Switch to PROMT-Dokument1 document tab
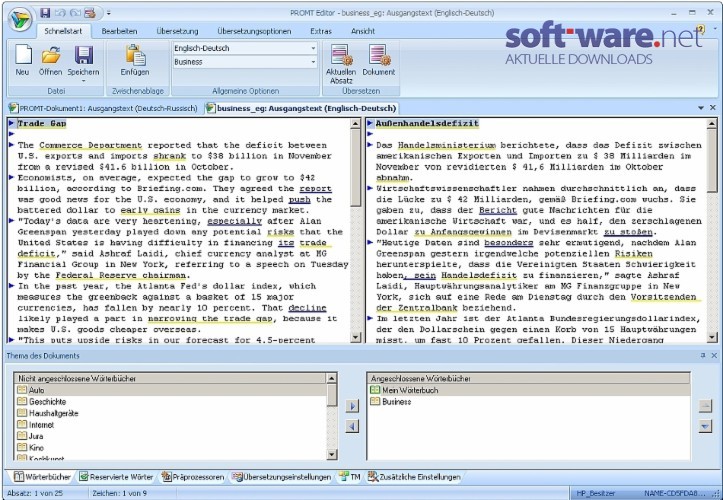The width and height of the screenshot is (723, 500). coord(103,108)
